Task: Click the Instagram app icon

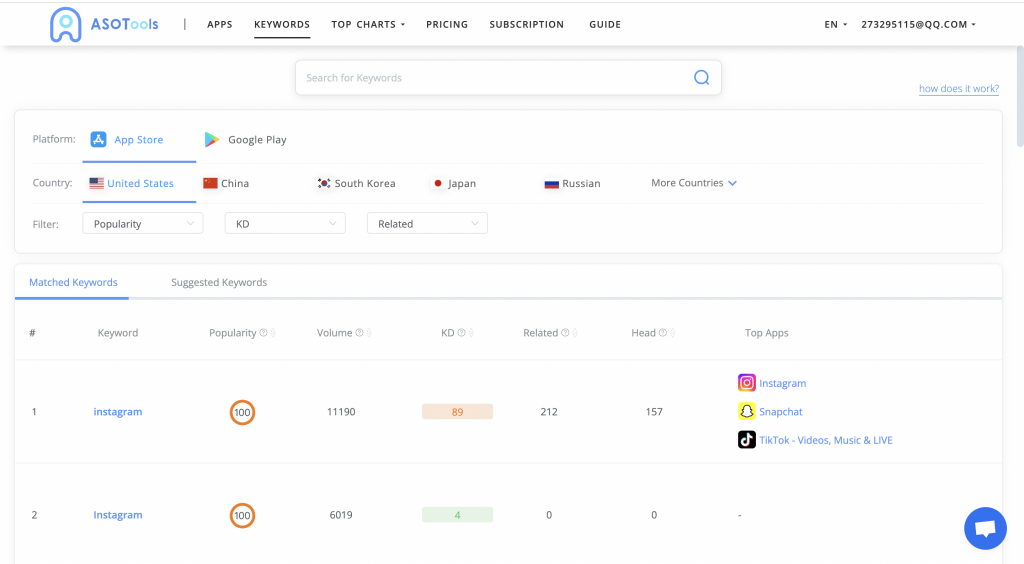Action: [x=746, y=383]
